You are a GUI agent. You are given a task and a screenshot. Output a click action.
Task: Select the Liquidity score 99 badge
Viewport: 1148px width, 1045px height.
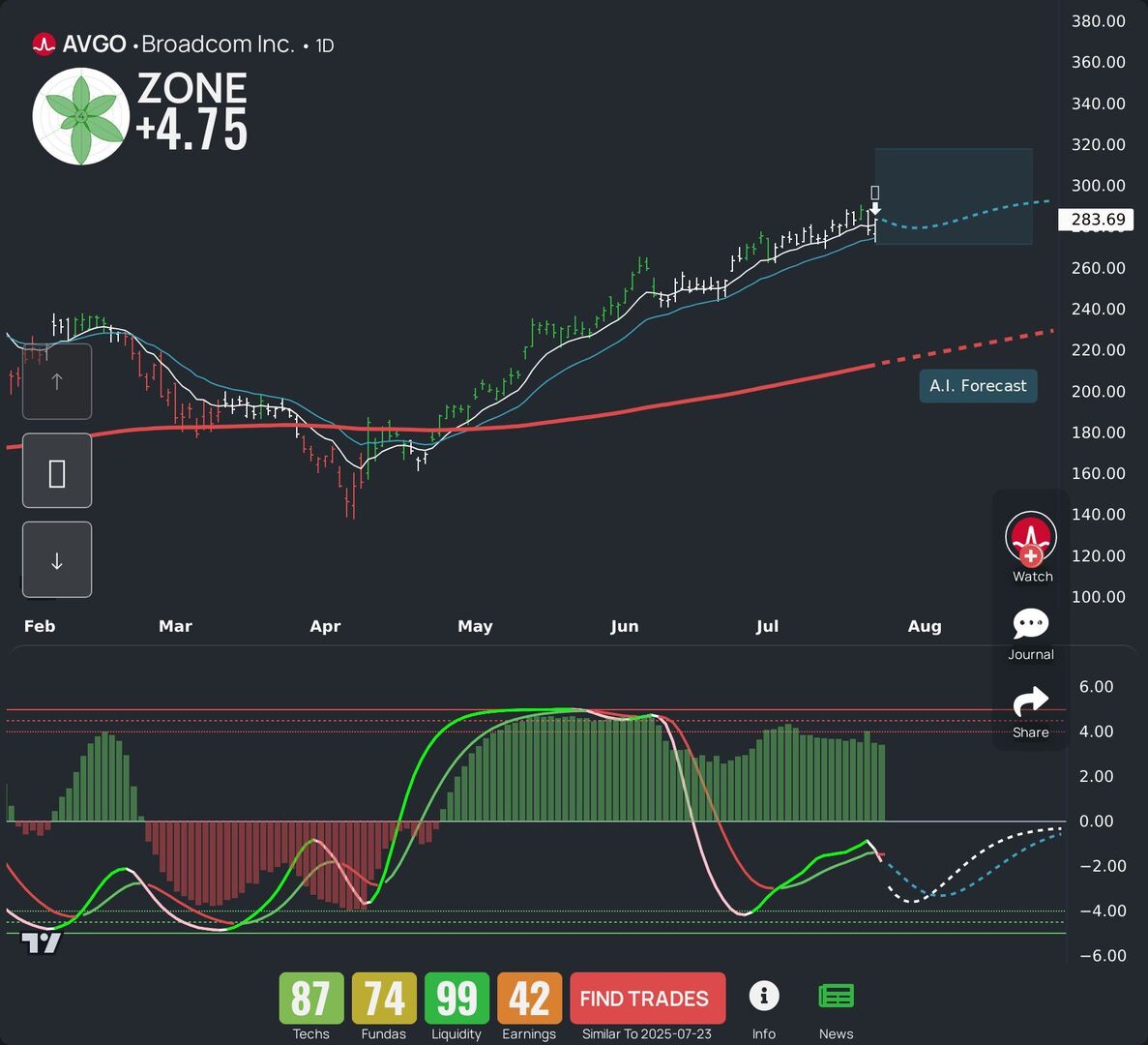456,999
